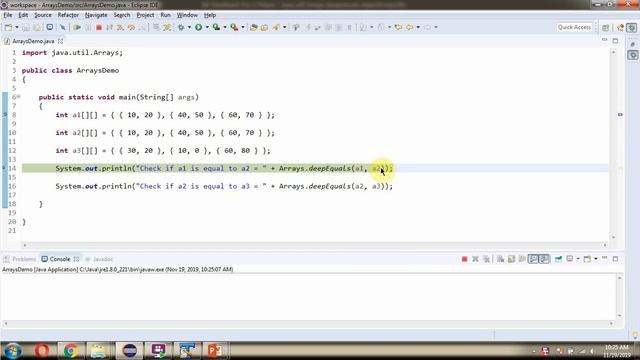Click the New file toolbar icon
The height and width of the screenshot is (360, 640).
[x=8, y=27]
